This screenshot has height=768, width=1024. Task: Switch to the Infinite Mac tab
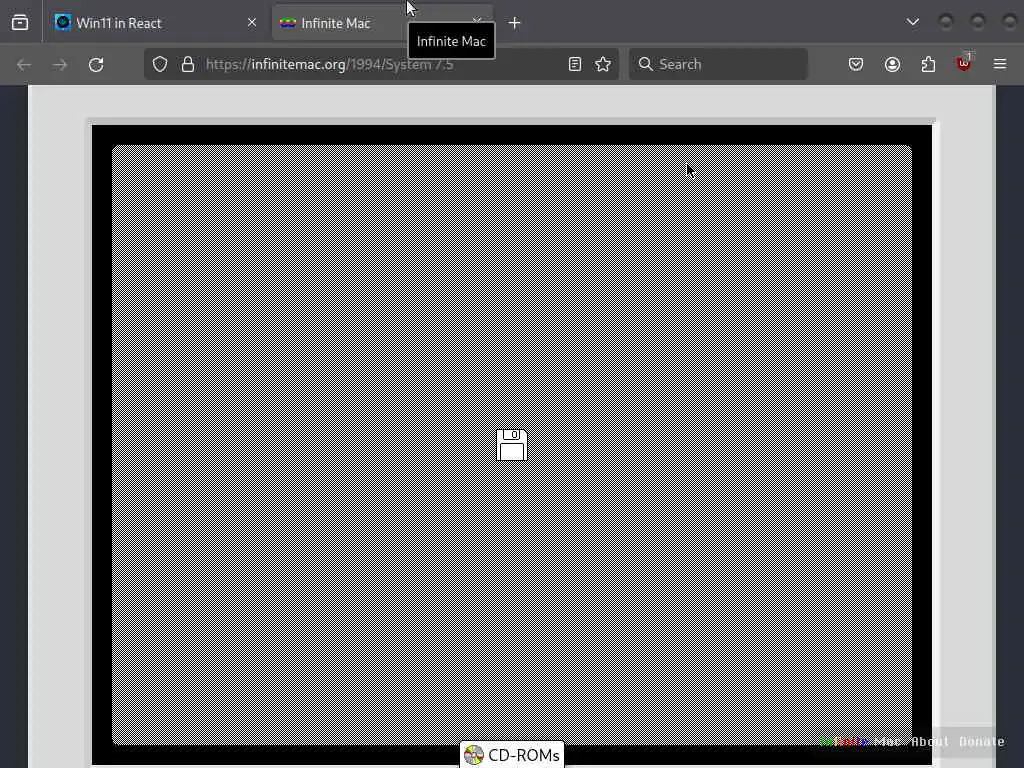point(382,23)
